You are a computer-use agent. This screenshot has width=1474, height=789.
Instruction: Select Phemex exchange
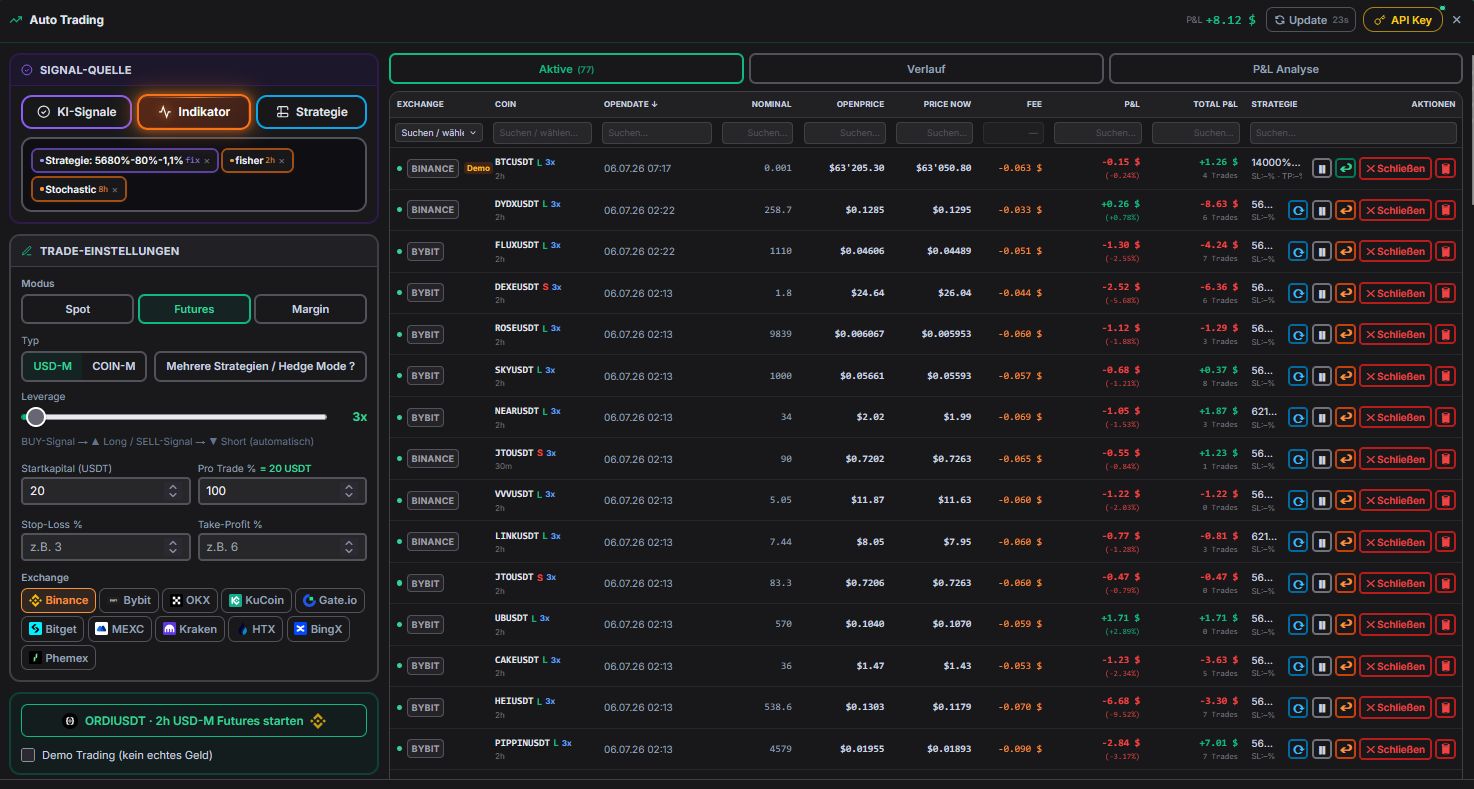click(59, 658)
